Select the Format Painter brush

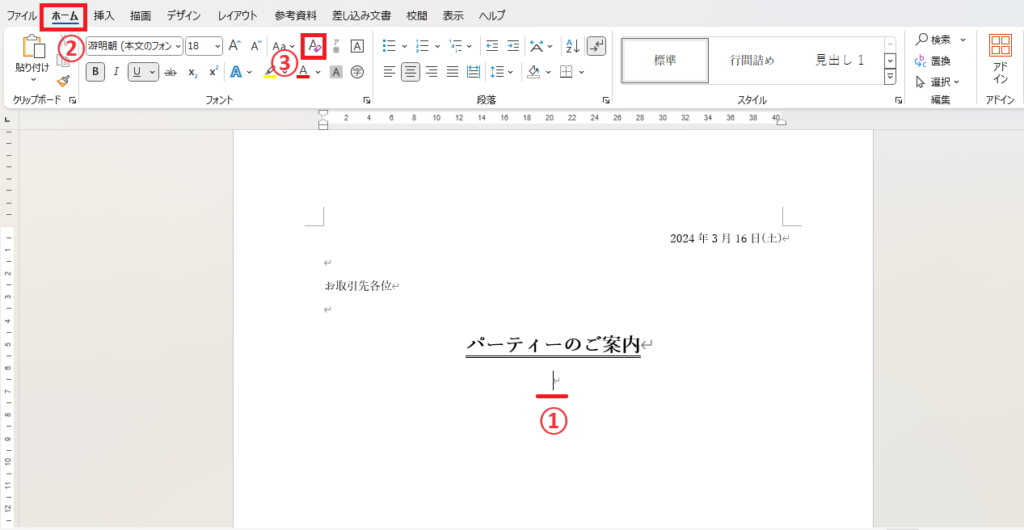63,81
